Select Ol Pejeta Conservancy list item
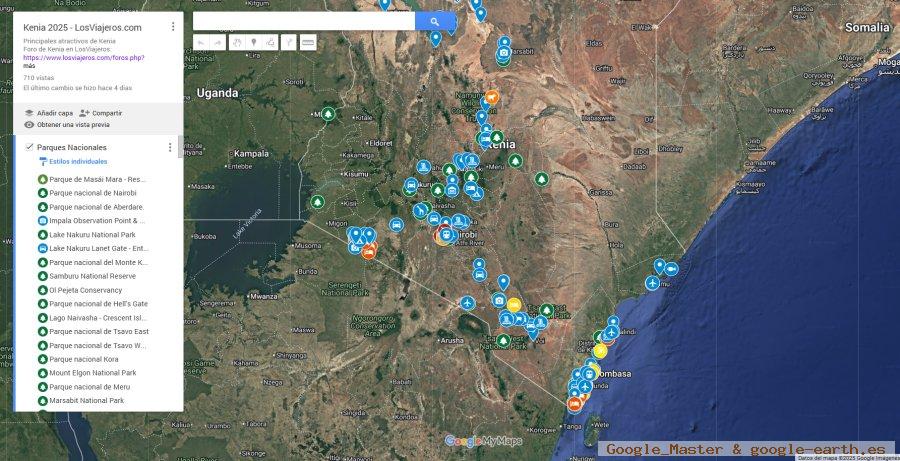This screenshot has height=461, width=900. [x=80, y=290]
